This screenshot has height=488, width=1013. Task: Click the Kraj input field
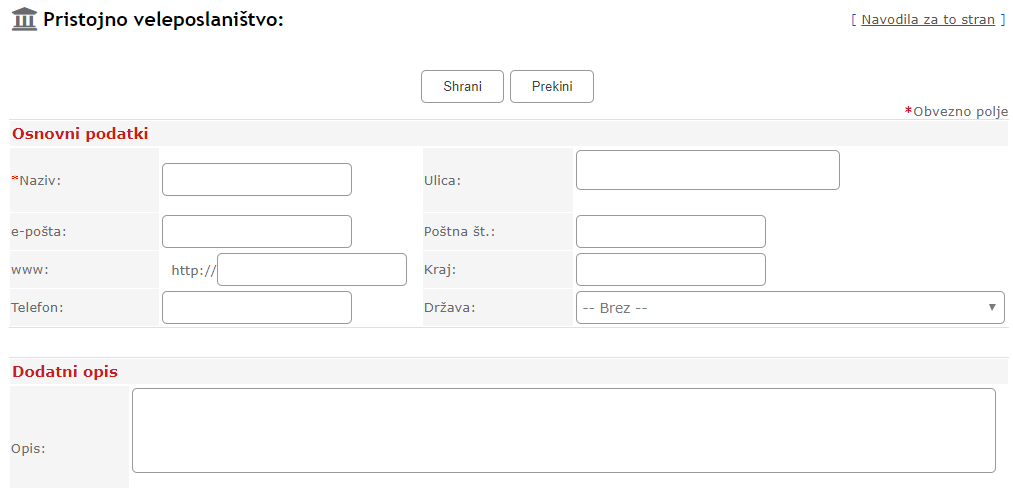(670, 269)
